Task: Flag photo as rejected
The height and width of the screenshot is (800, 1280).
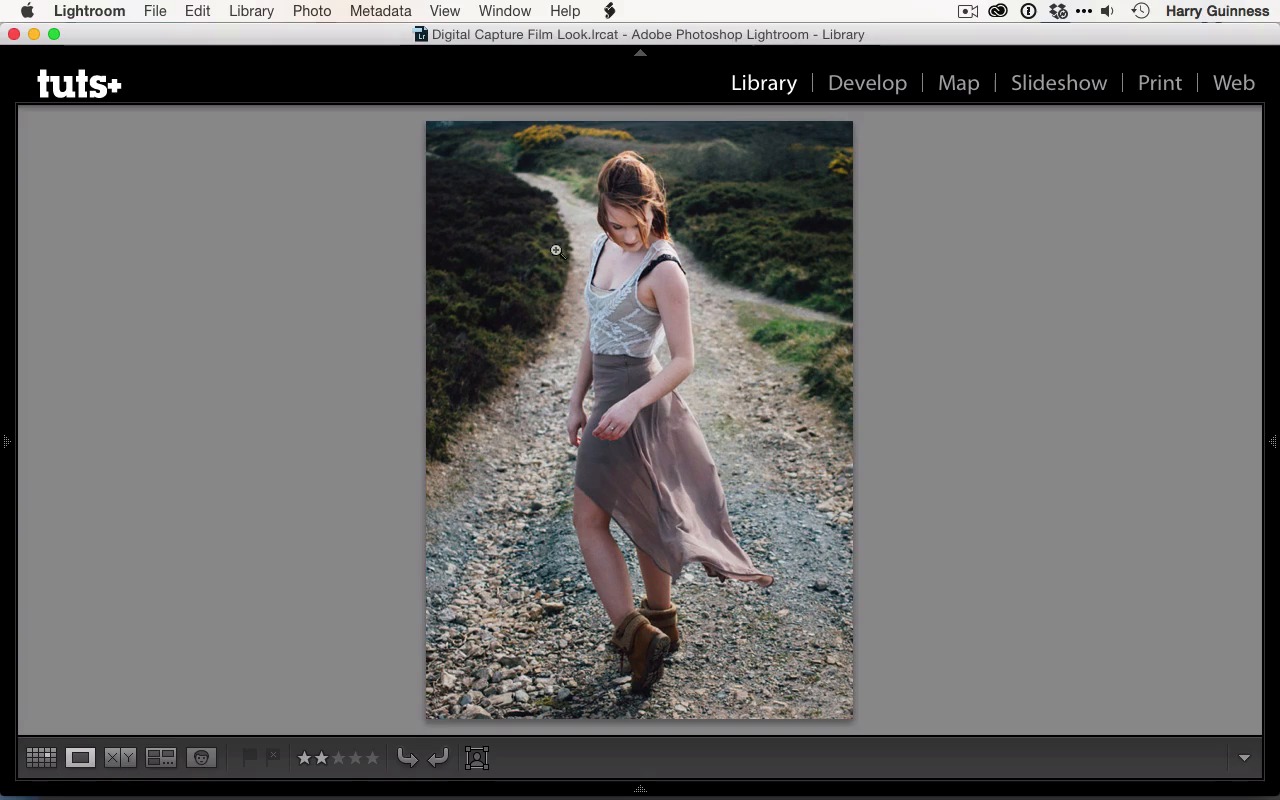Action: click(x=273, y=757)
